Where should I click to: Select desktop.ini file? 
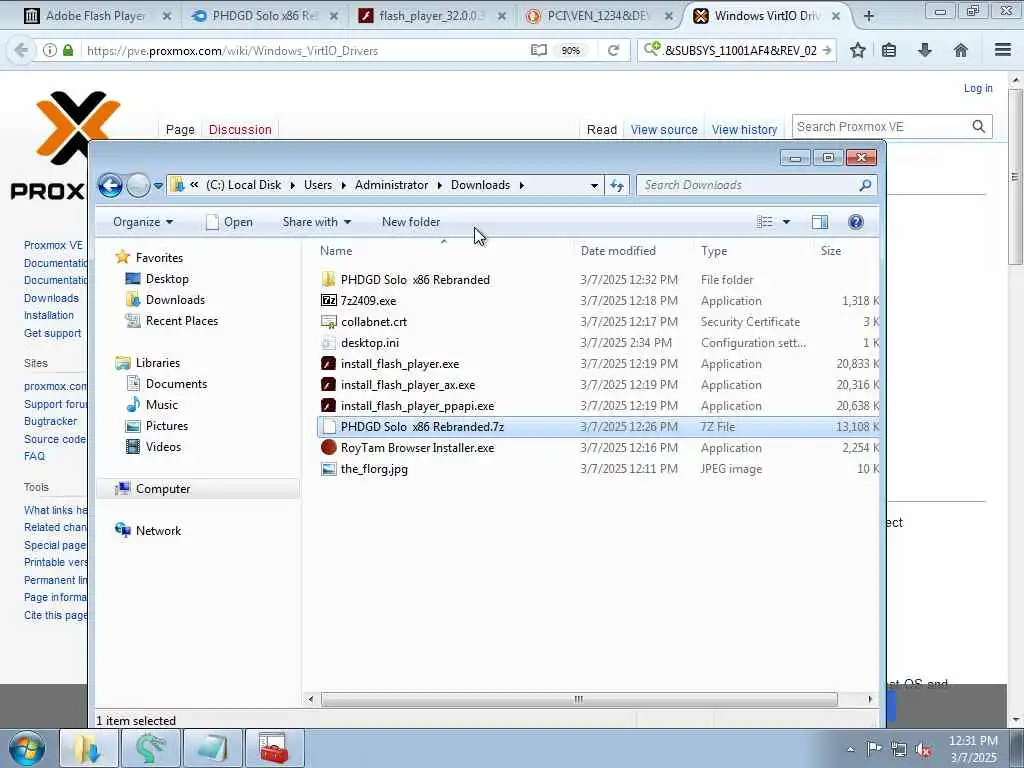(x=370, y=343)
